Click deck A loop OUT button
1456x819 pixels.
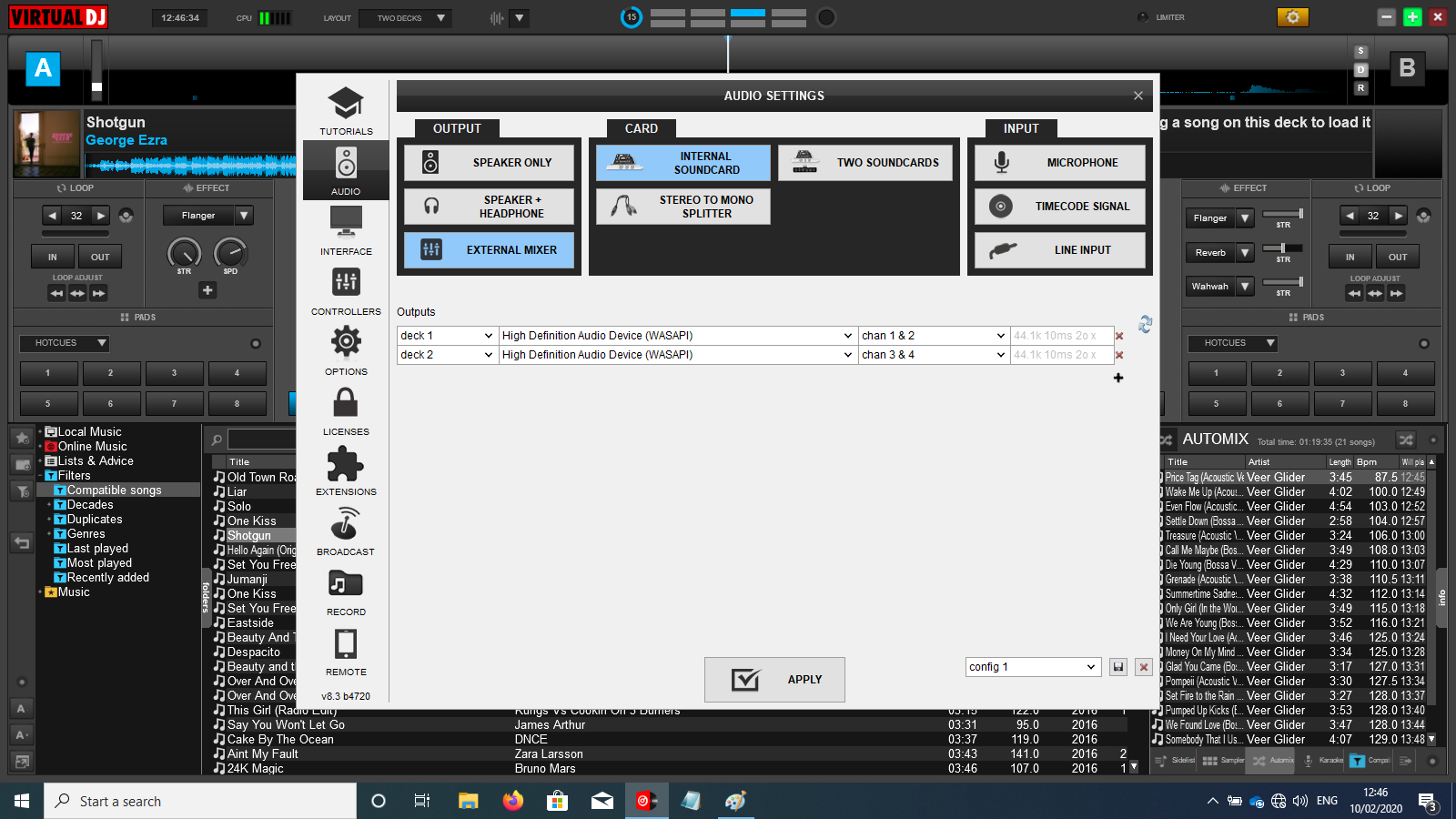point(100,257)
